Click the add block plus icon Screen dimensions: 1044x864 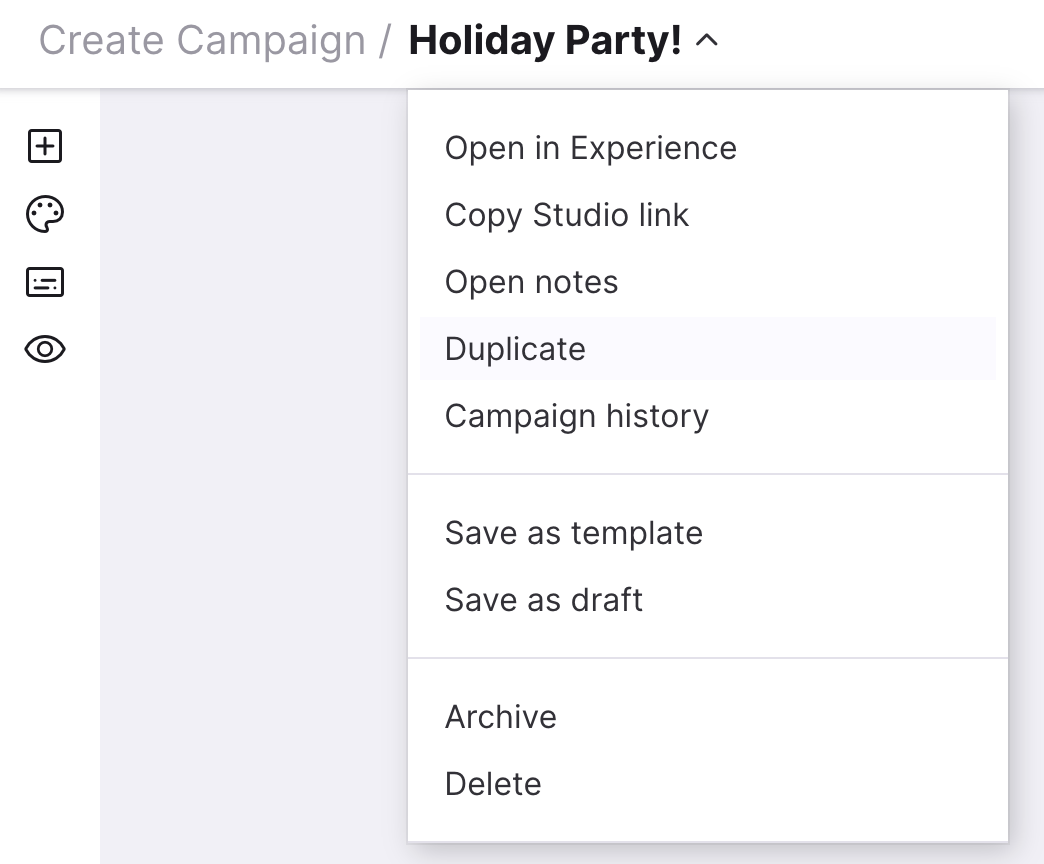45,146
